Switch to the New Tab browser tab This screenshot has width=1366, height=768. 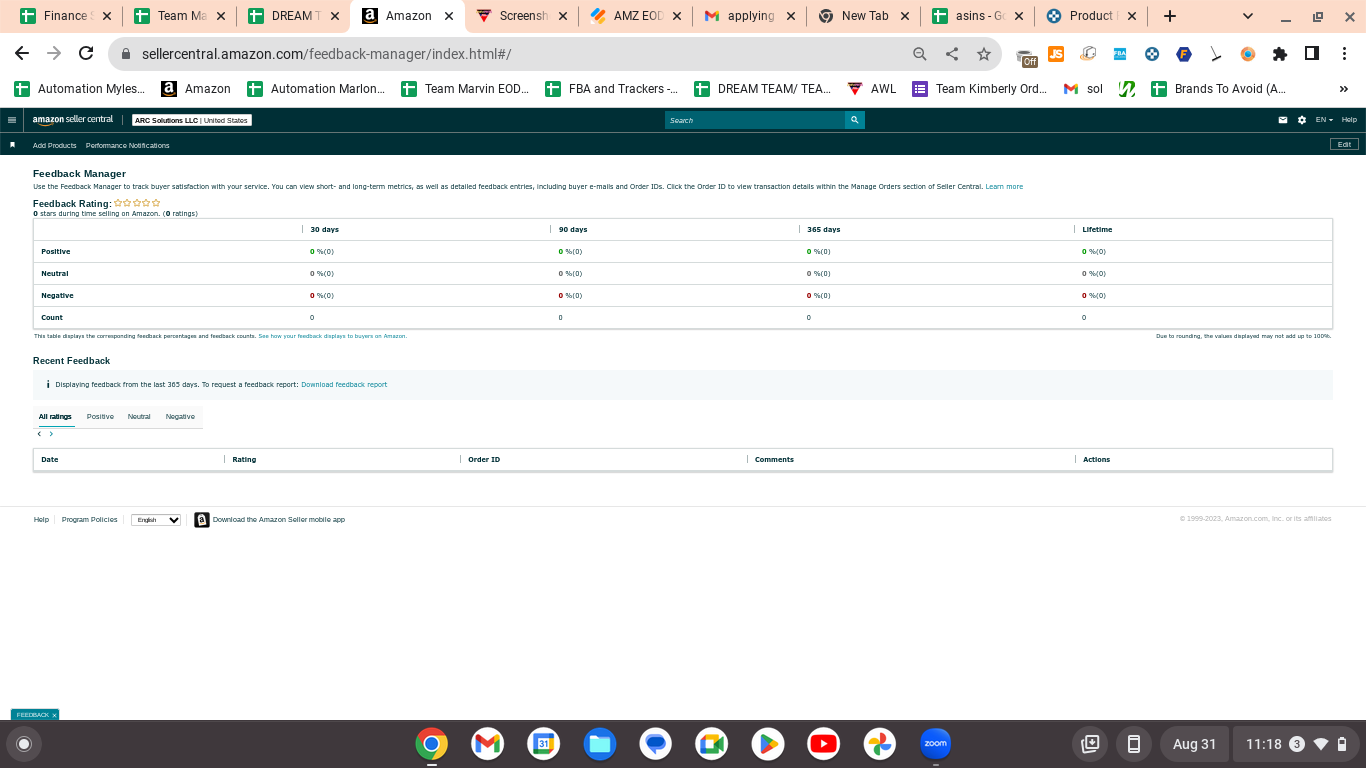click(x=862, y=16)
